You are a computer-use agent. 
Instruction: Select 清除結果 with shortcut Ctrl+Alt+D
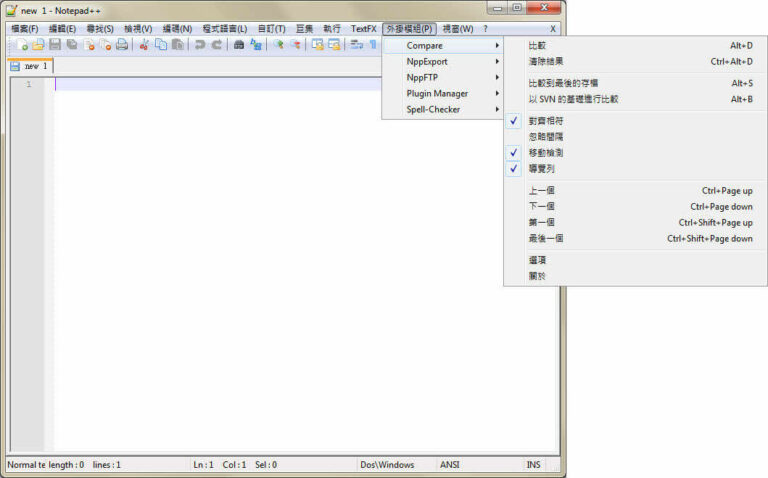click(635, 61)
